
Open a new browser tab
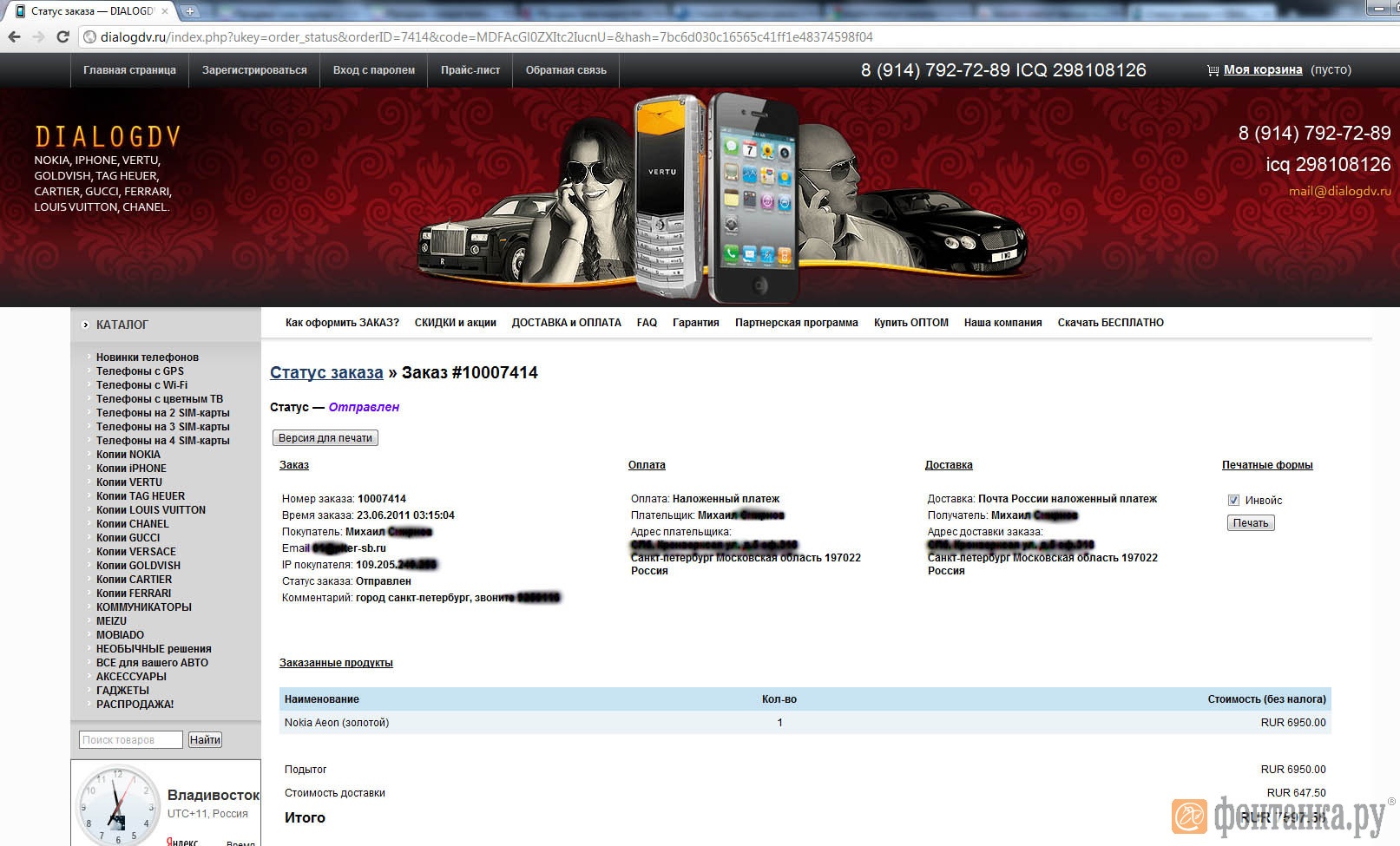click(x=190, y=11)
